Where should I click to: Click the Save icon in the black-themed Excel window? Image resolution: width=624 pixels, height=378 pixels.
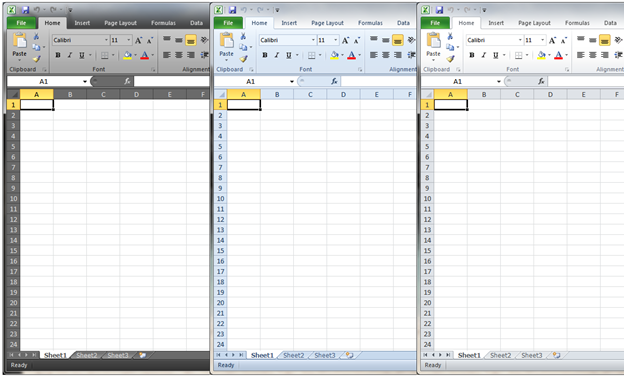[25, 10]
